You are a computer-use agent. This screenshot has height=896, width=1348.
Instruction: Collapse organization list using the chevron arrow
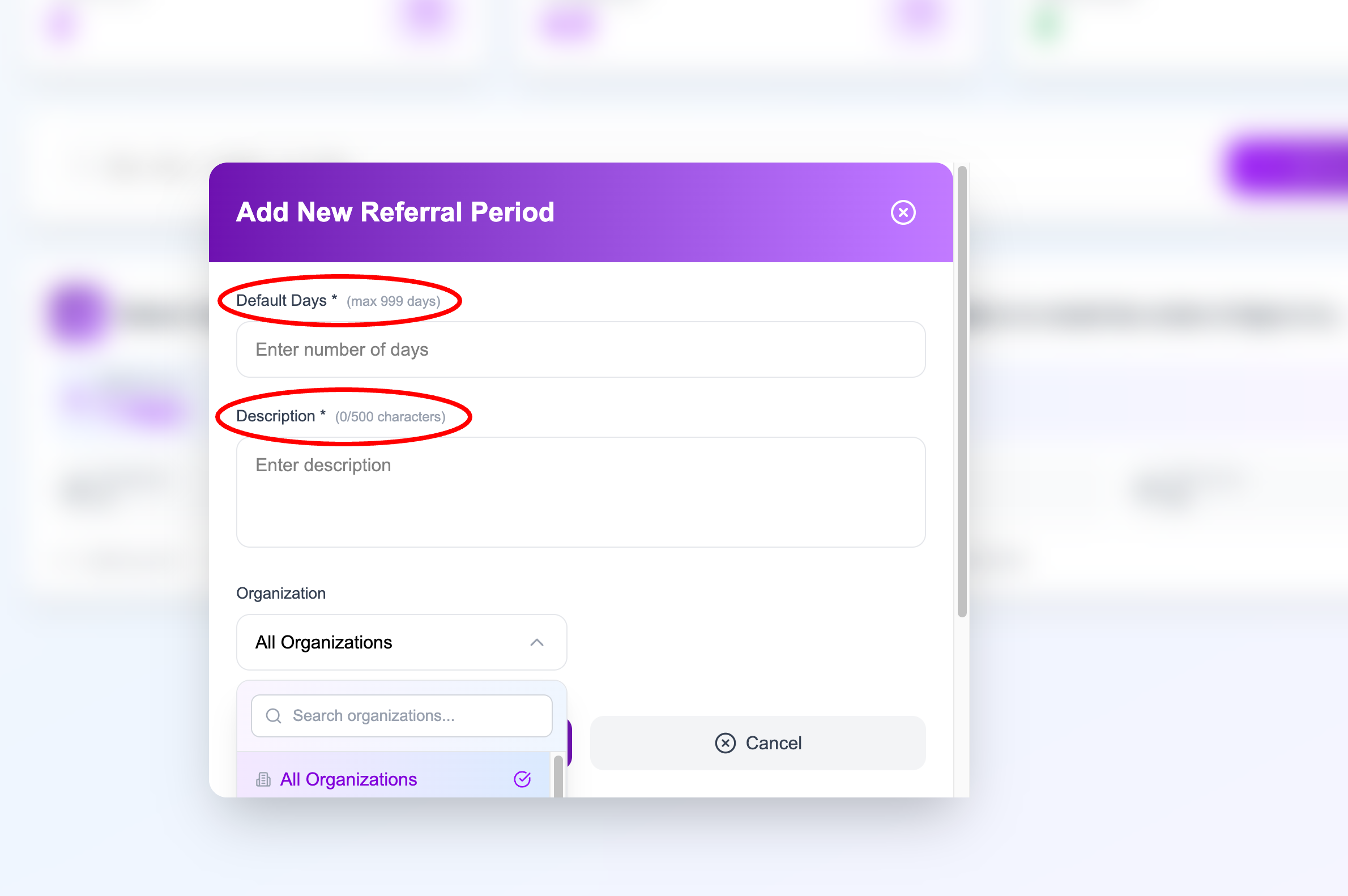tap(536, 642)
